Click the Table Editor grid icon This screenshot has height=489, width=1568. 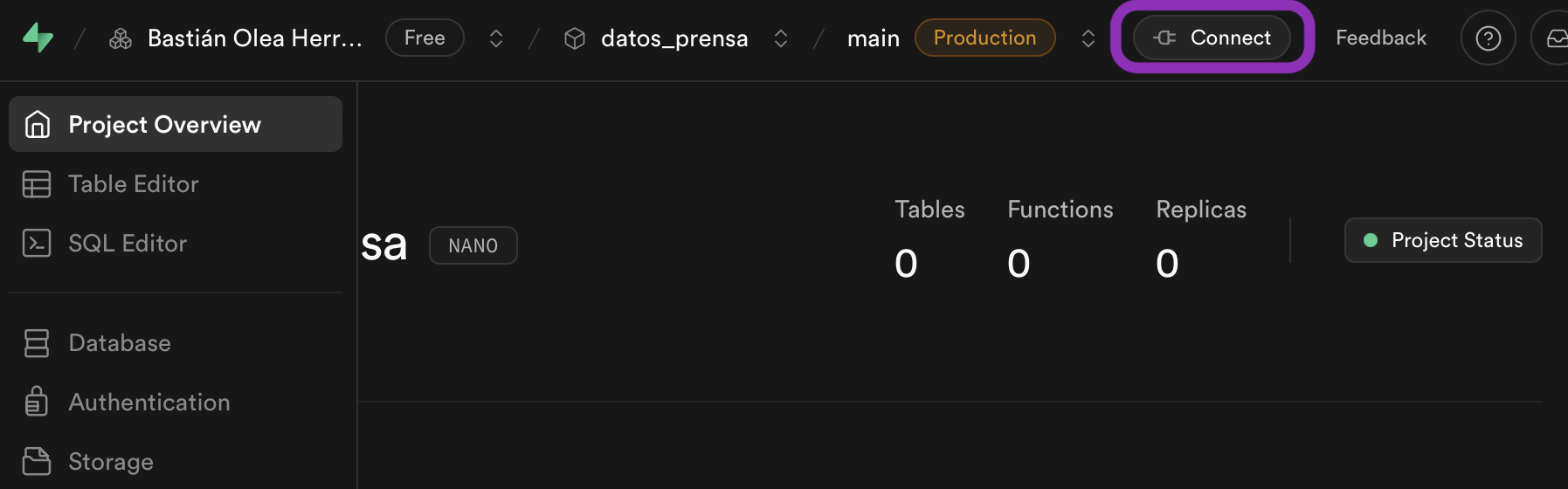tap(37, 184)
